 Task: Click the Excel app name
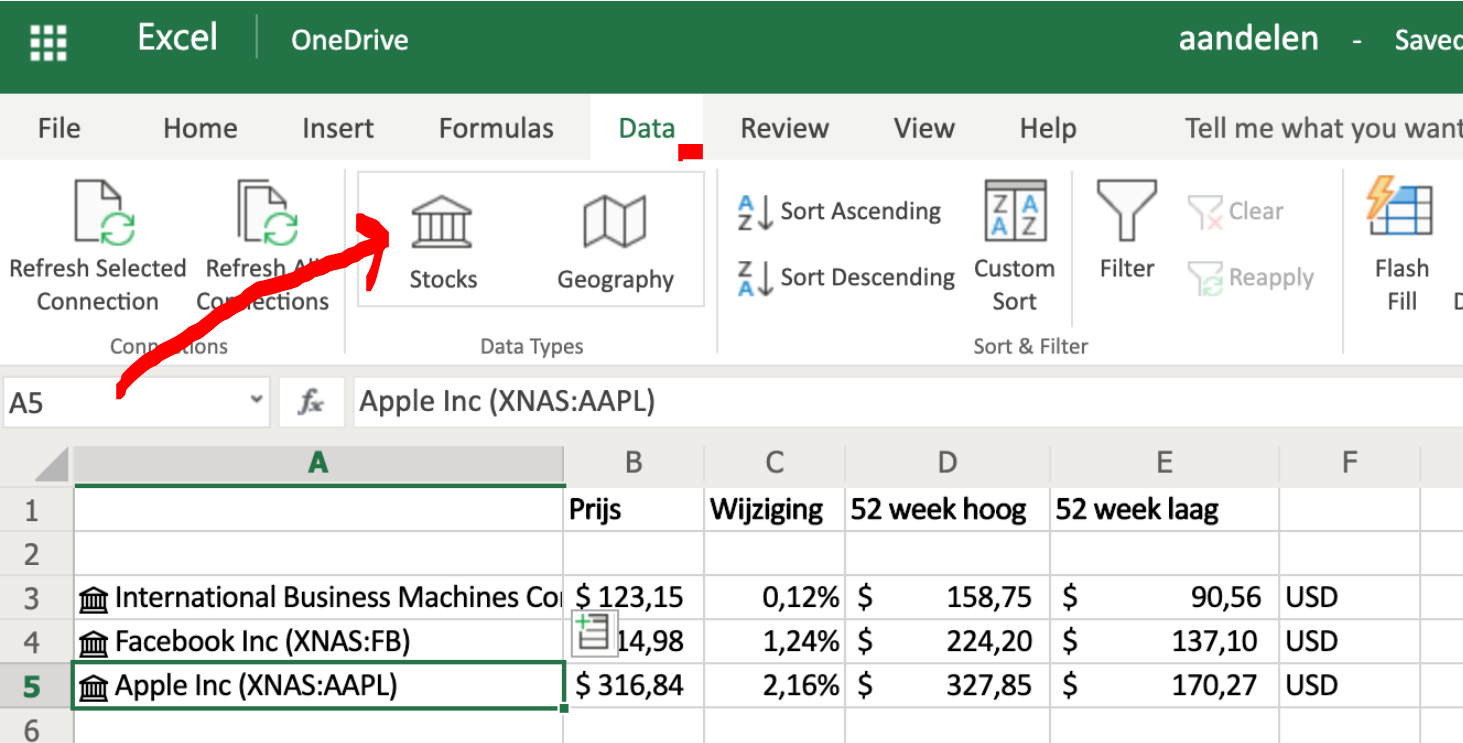click(177, 38)
